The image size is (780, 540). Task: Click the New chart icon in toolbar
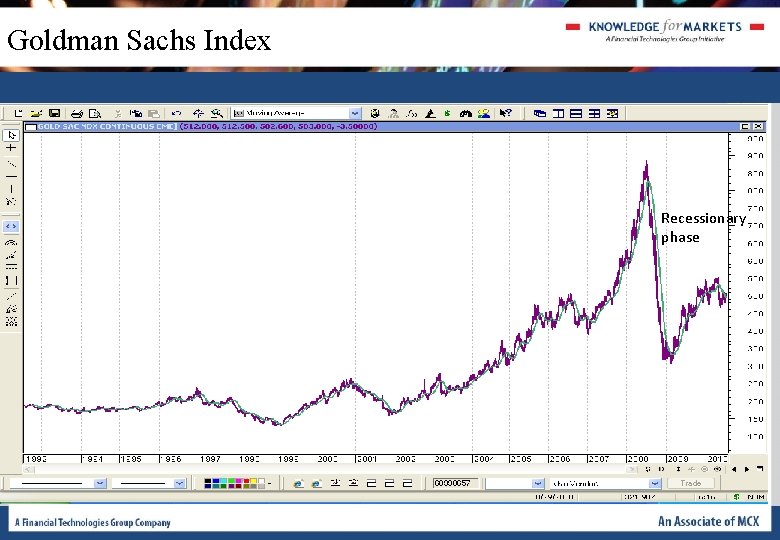coord(18,113)
